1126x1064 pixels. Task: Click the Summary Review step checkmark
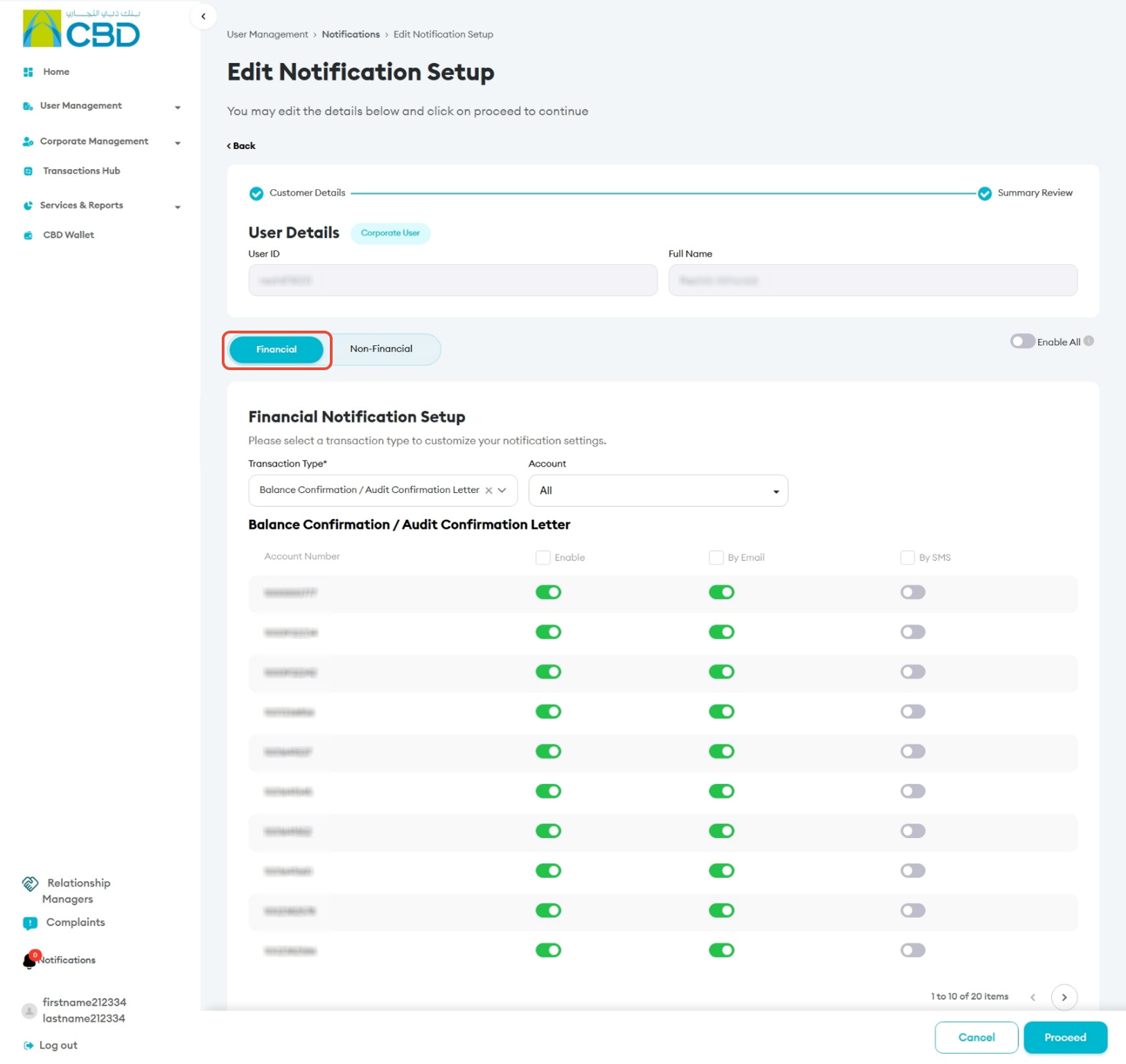pyautogui.click(x=985, y=193)
